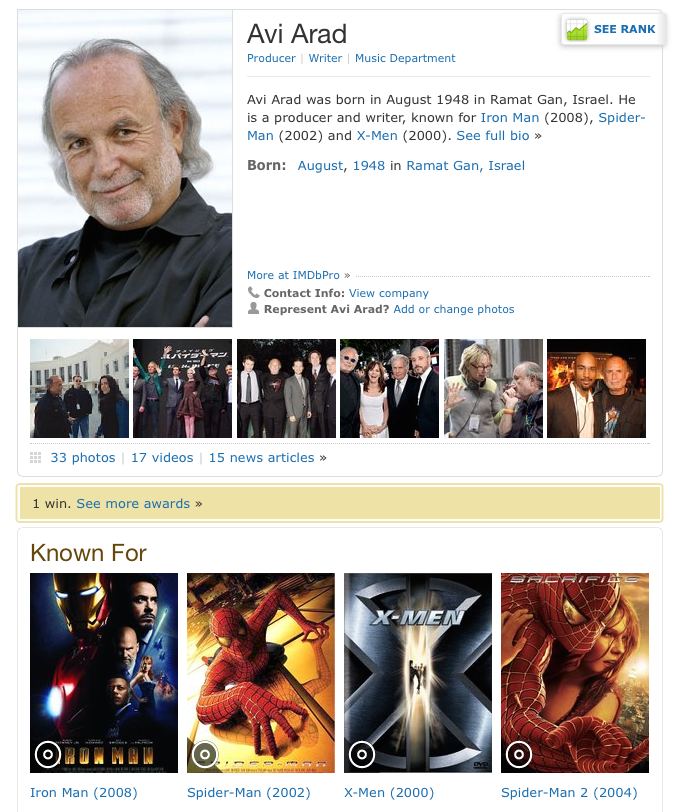Open 15 news articles link
Viewport: 674px width, 812px height.
pyautogui.click(x=261, y=458)
